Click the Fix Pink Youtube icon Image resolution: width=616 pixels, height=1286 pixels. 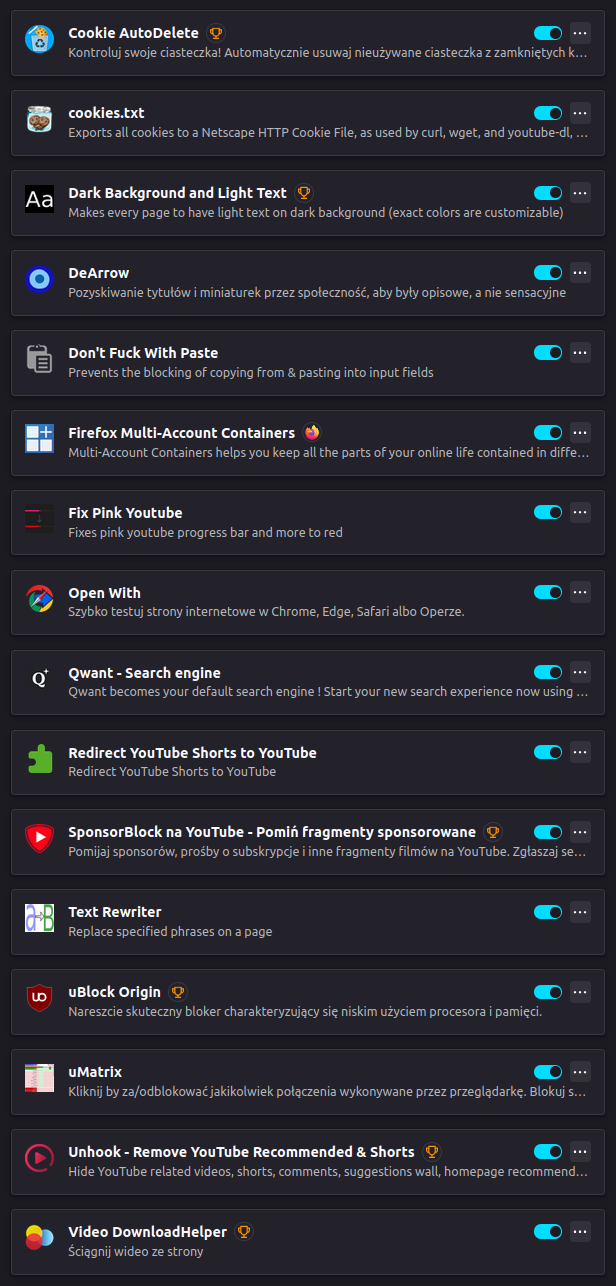(39, 519)
